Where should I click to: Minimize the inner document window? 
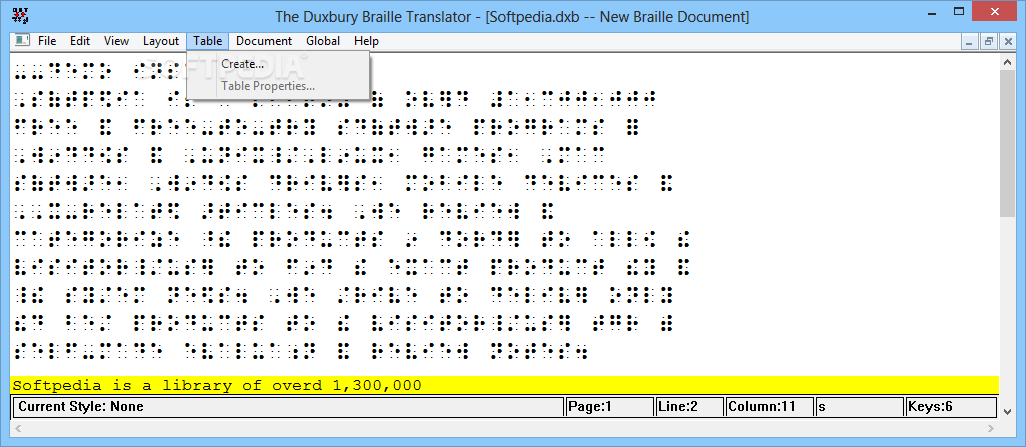[x=969, y=41]
